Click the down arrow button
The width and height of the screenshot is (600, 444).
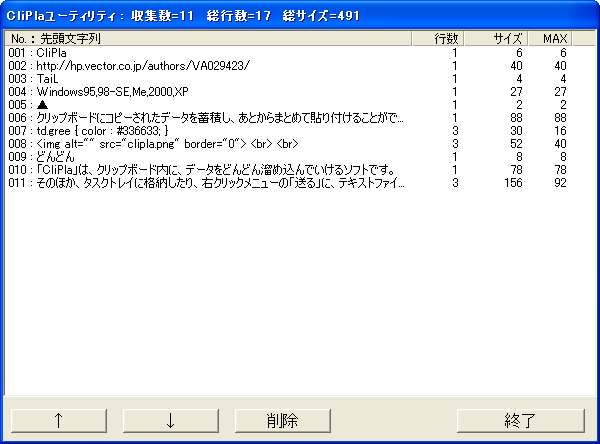pos(171,420)
